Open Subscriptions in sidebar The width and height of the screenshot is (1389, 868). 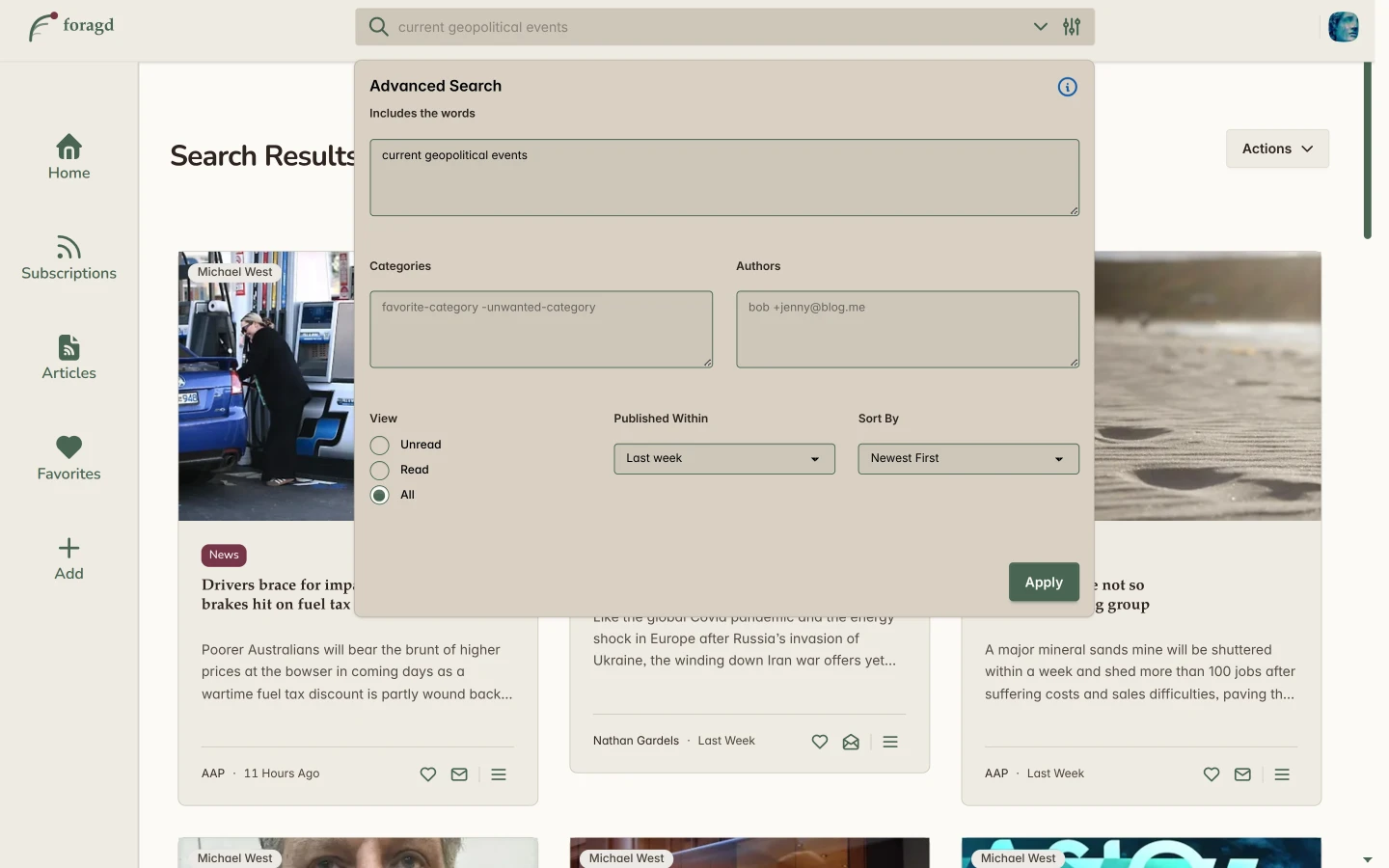click(x=68, y=258)
